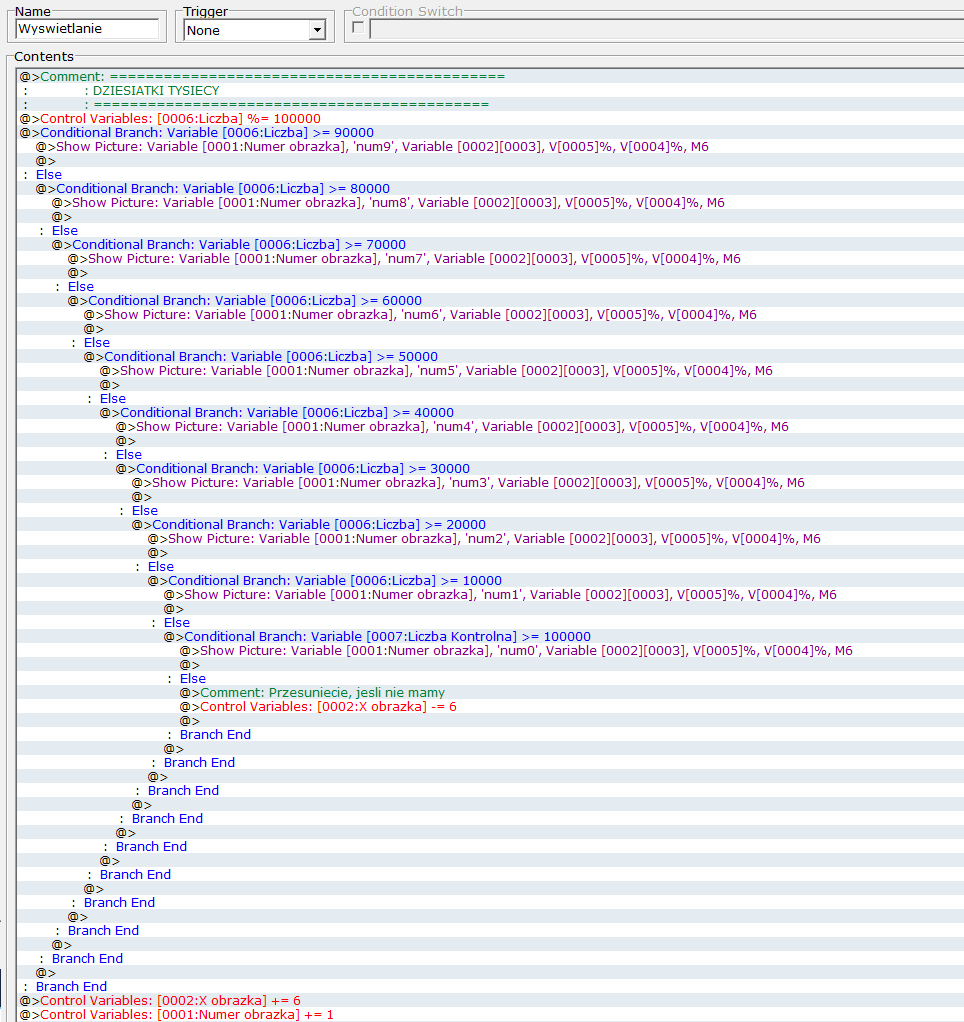Select Conditional Branch Liczba >= 30000 line
Screen dimensions: 964x1022
[x=293, y=469]
